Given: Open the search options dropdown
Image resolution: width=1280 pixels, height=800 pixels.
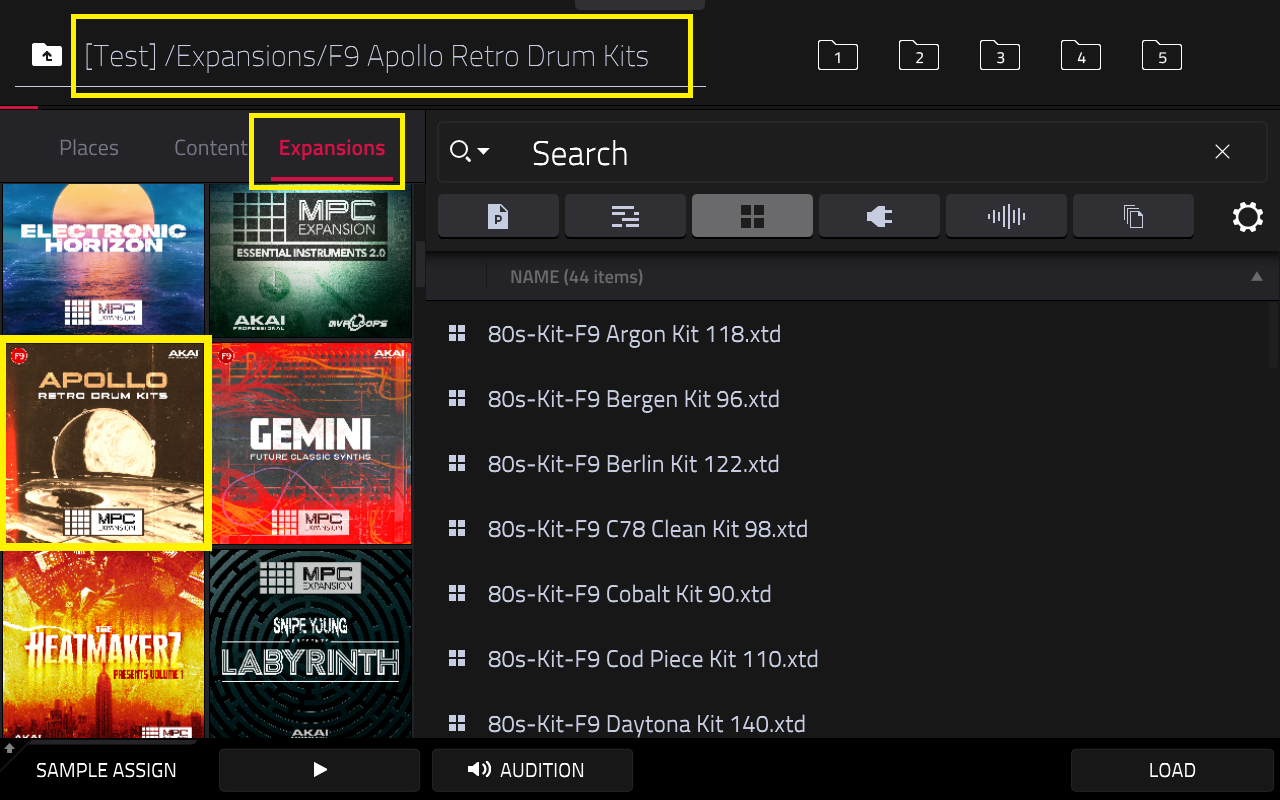Looking at the screenshot, I should pyautogui.click(x=469, y=152).
